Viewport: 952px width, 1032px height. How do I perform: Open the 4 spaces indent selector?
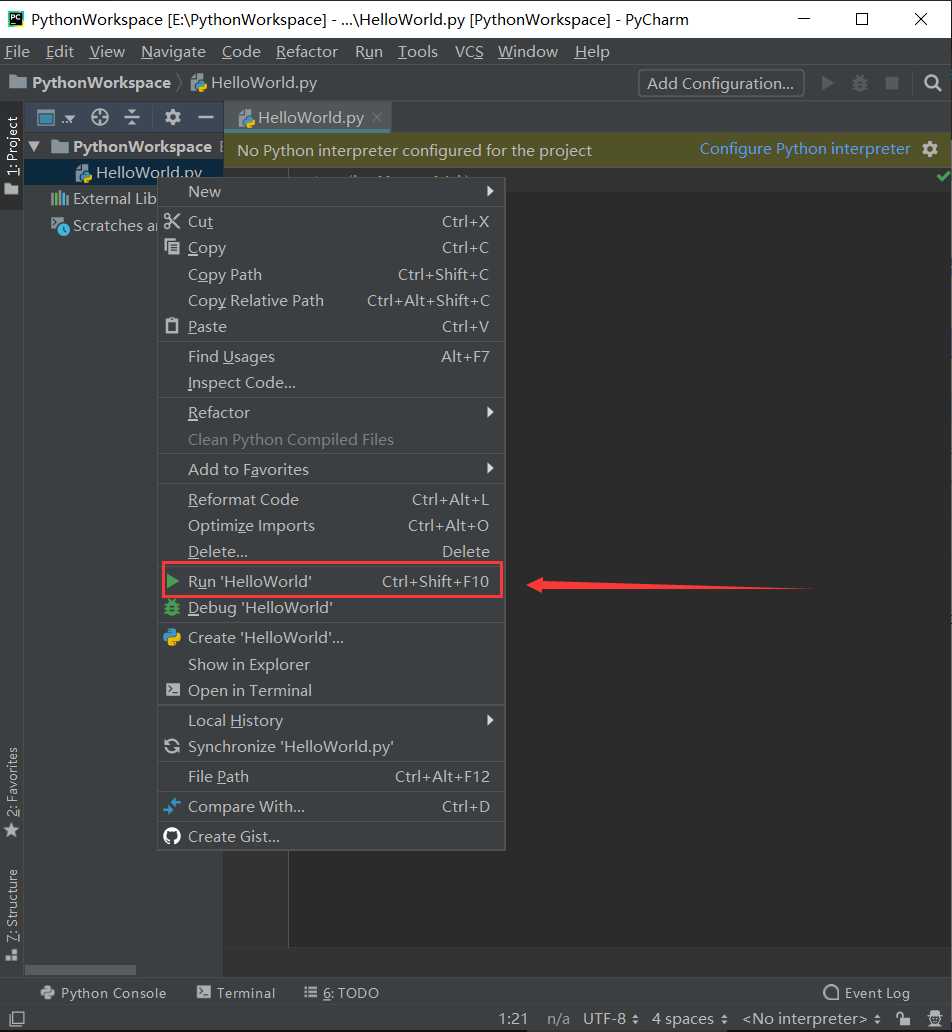click(689, 1018)
